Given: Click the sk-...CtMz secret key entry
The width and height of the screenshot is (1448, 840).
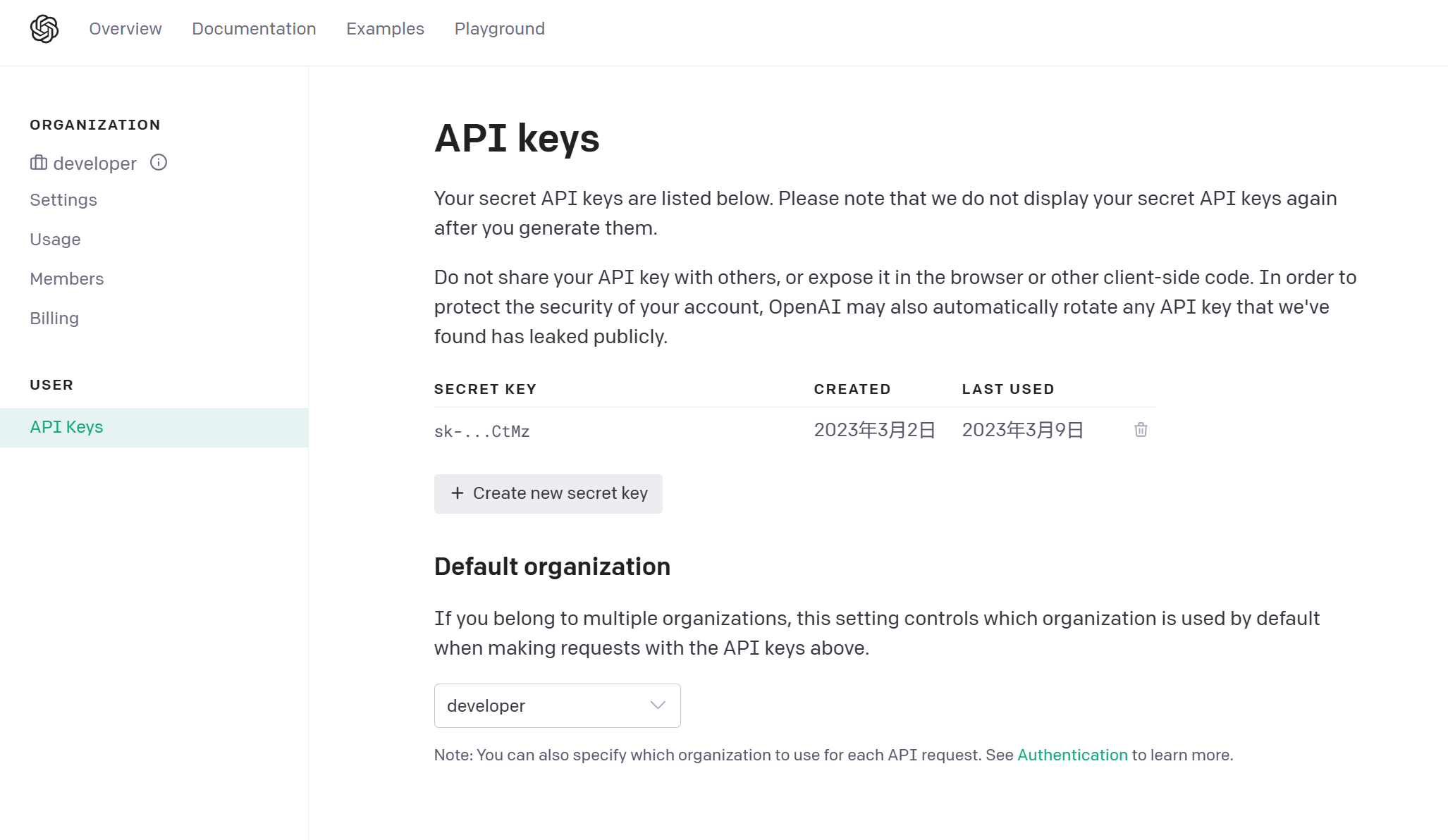Looking at the screenshot, I should (x=482, y=431).
